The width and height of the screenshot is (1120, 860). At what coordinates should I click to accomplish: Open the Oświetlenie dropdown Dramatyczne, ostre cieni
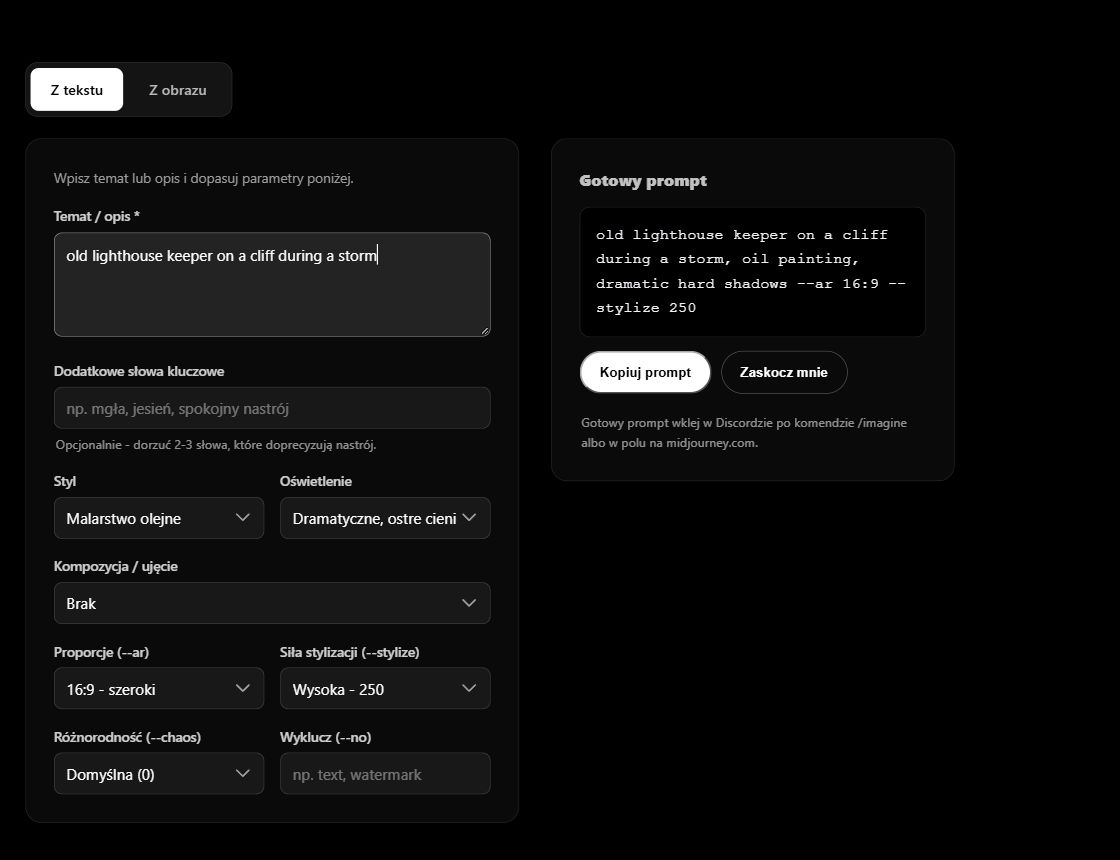click(385, 518)
